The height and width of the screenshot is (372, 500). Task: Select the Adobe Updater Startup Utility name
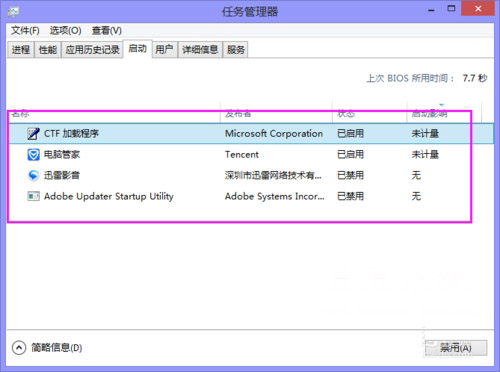[109, 196]
